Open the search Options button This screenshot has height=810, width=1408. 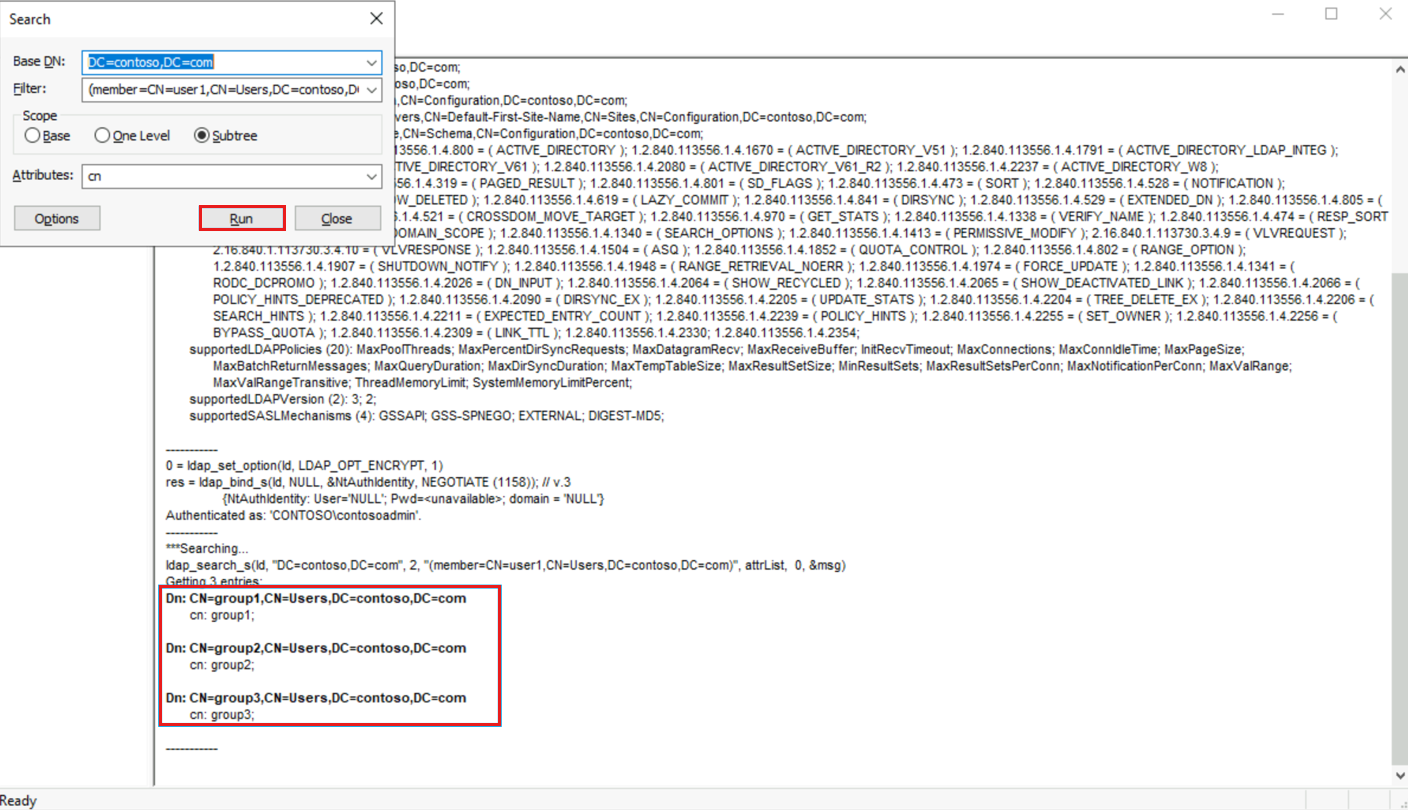pos(57,218)
